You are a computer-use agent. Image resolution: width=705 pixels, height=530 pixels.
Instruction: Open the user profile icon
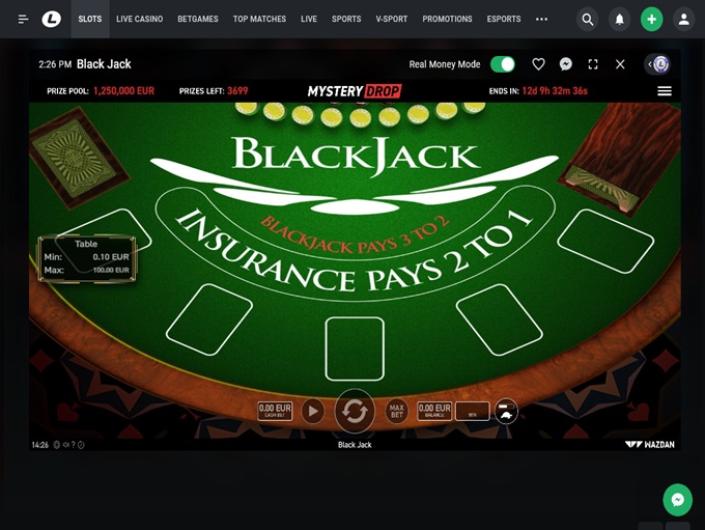click(684, 19)
